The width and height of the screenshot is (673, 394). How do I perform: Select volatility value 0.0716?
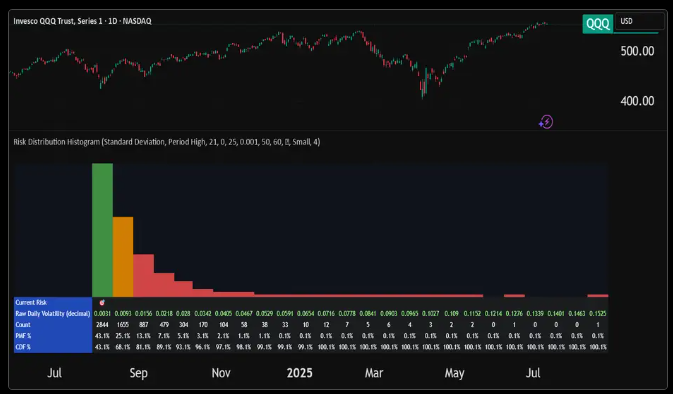[x=326, y=314]
